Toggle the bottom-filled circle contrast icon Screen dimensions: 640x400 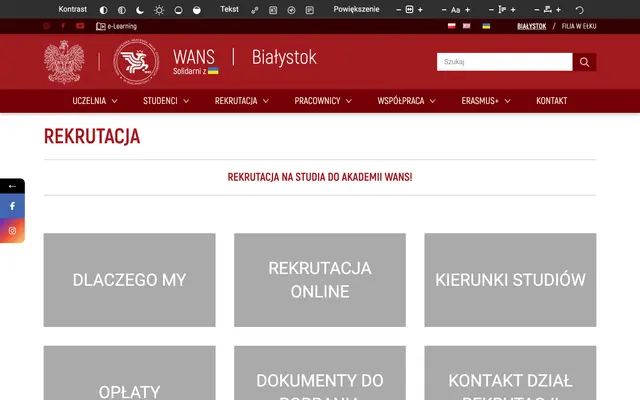click(178, 10)
